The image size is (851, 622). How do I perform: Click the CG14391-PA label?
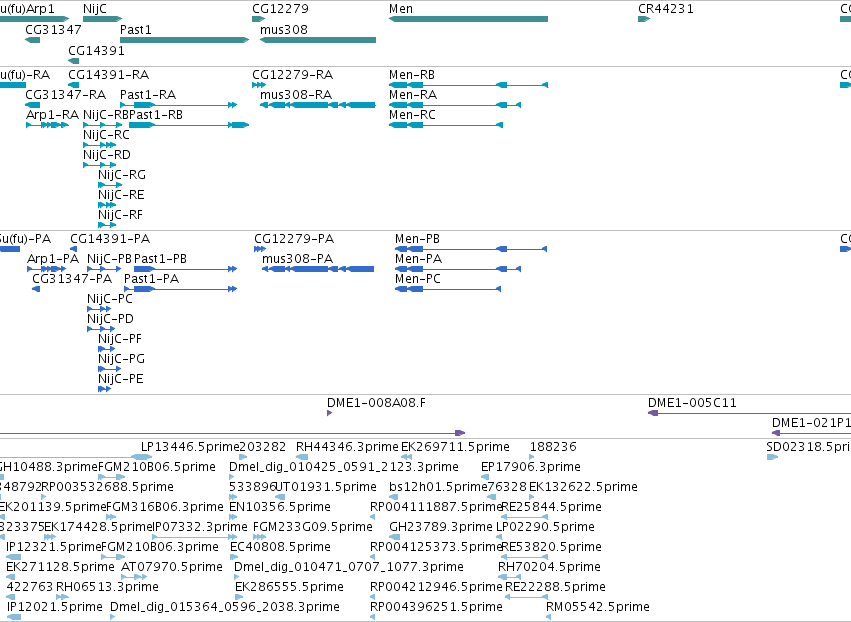[x=110, y=239]
